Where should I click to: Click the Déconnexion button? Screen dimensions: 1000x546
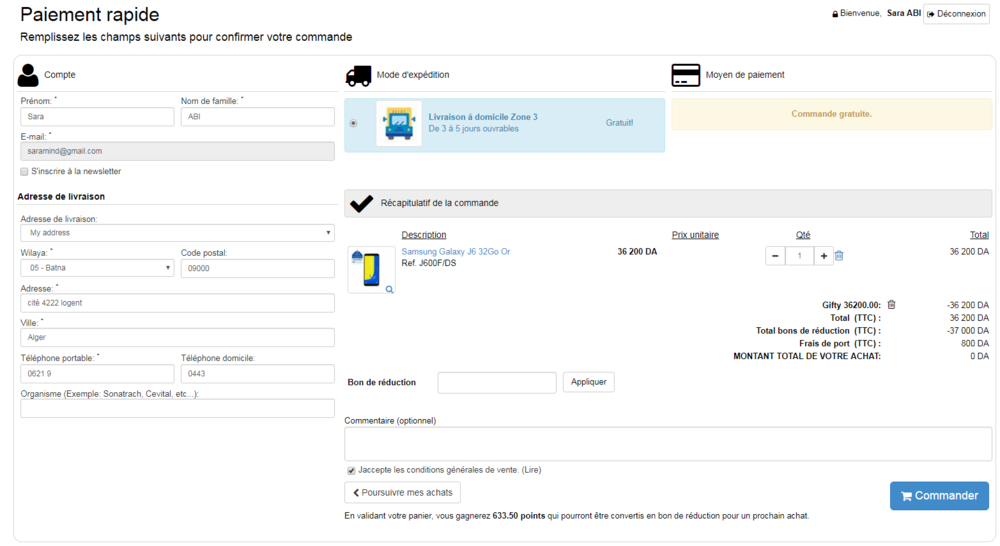pyautogui.click(x=956, y=14)
